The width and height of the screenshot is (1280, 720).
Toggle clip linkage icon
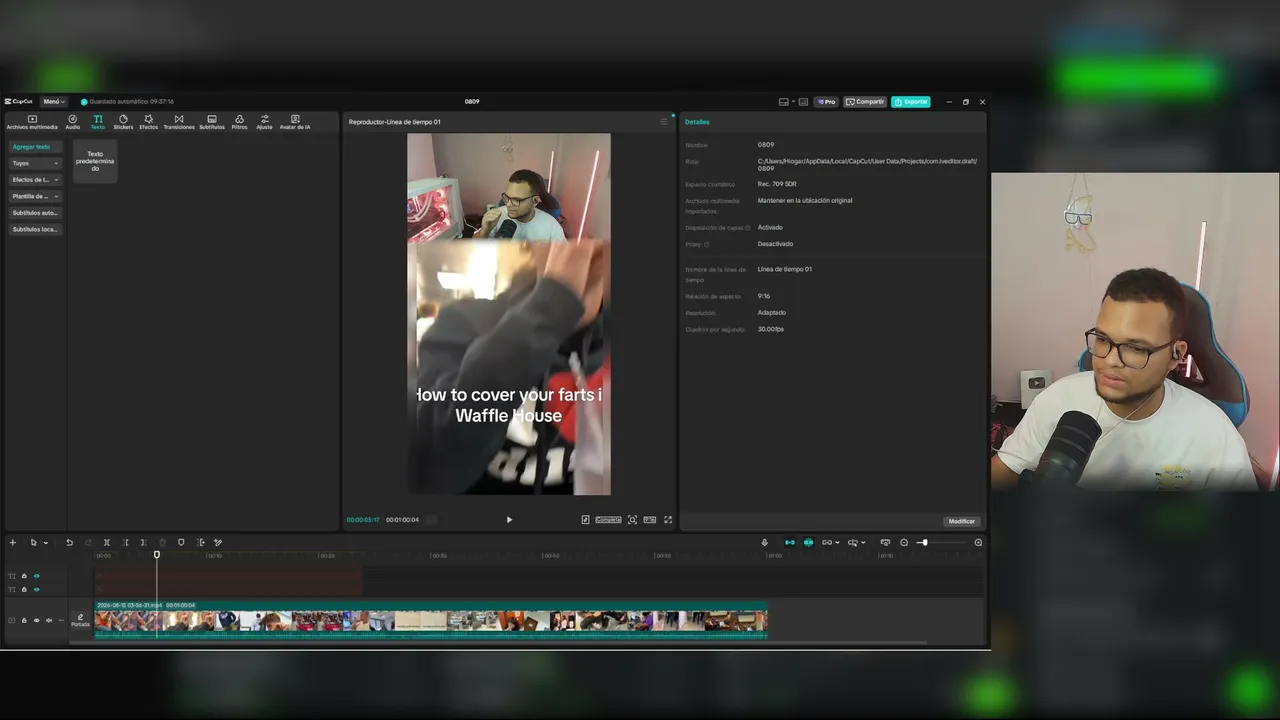[827, 543]
